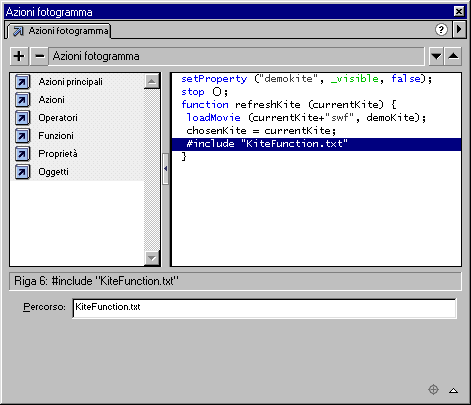Click the minus delete action button
This screenshot has width=471, height=405.
[x=39, y=56]
